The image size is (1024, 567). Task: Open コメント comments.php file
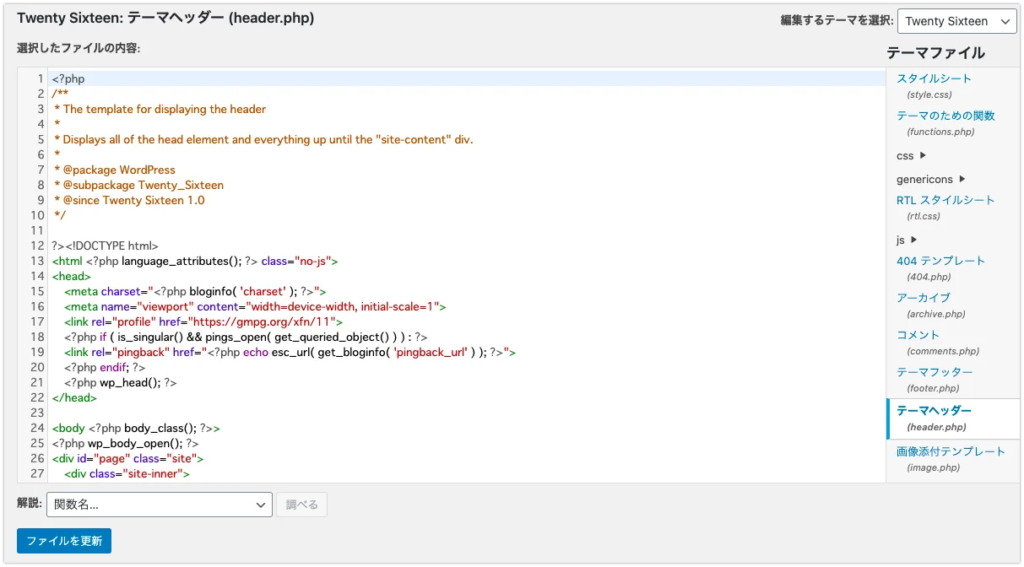point(918,335)
